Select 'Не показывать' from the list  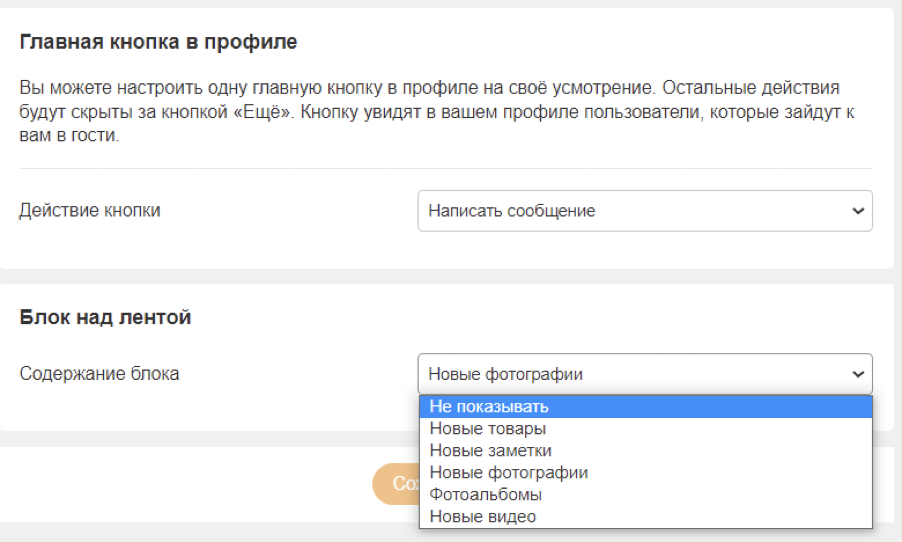tap(489, 407)
